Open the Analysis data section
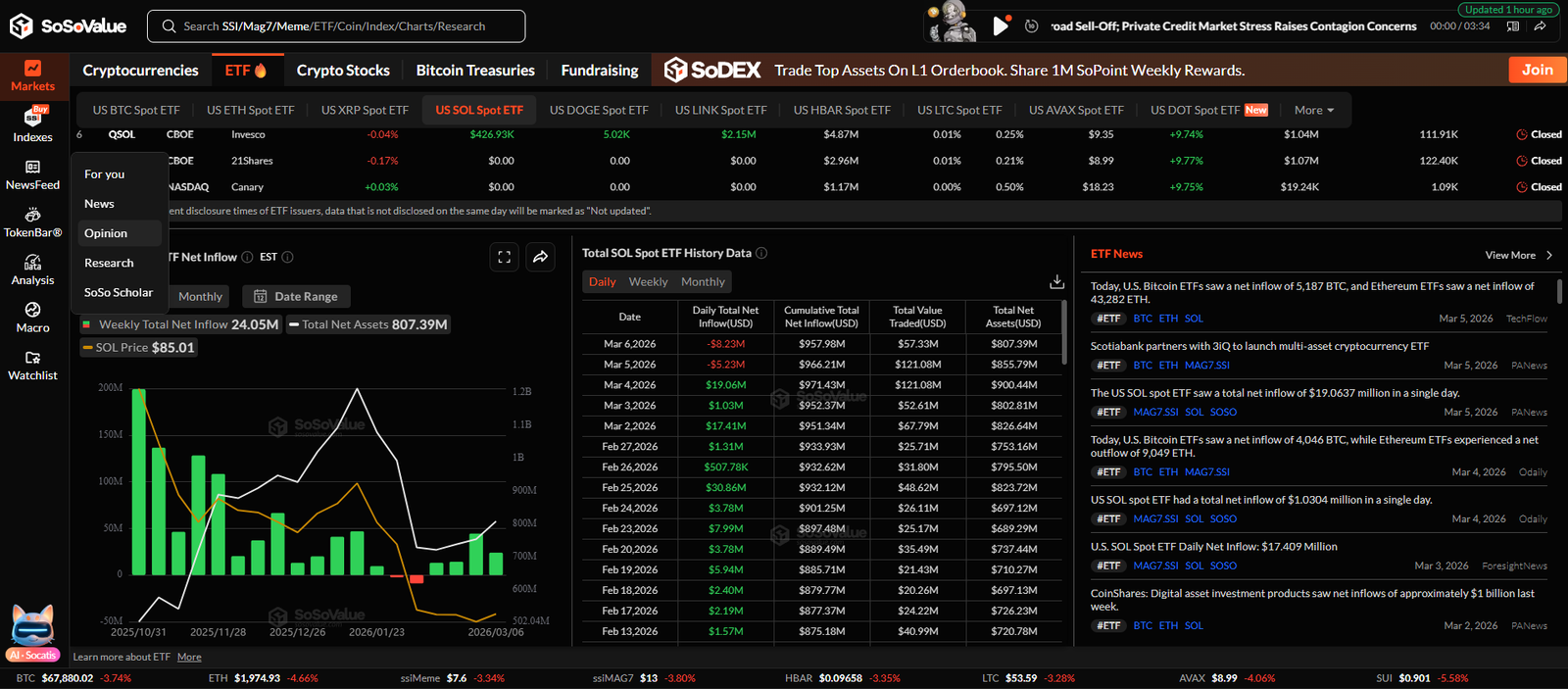The width and height of the screenshot is (1568, 689). 32,270
